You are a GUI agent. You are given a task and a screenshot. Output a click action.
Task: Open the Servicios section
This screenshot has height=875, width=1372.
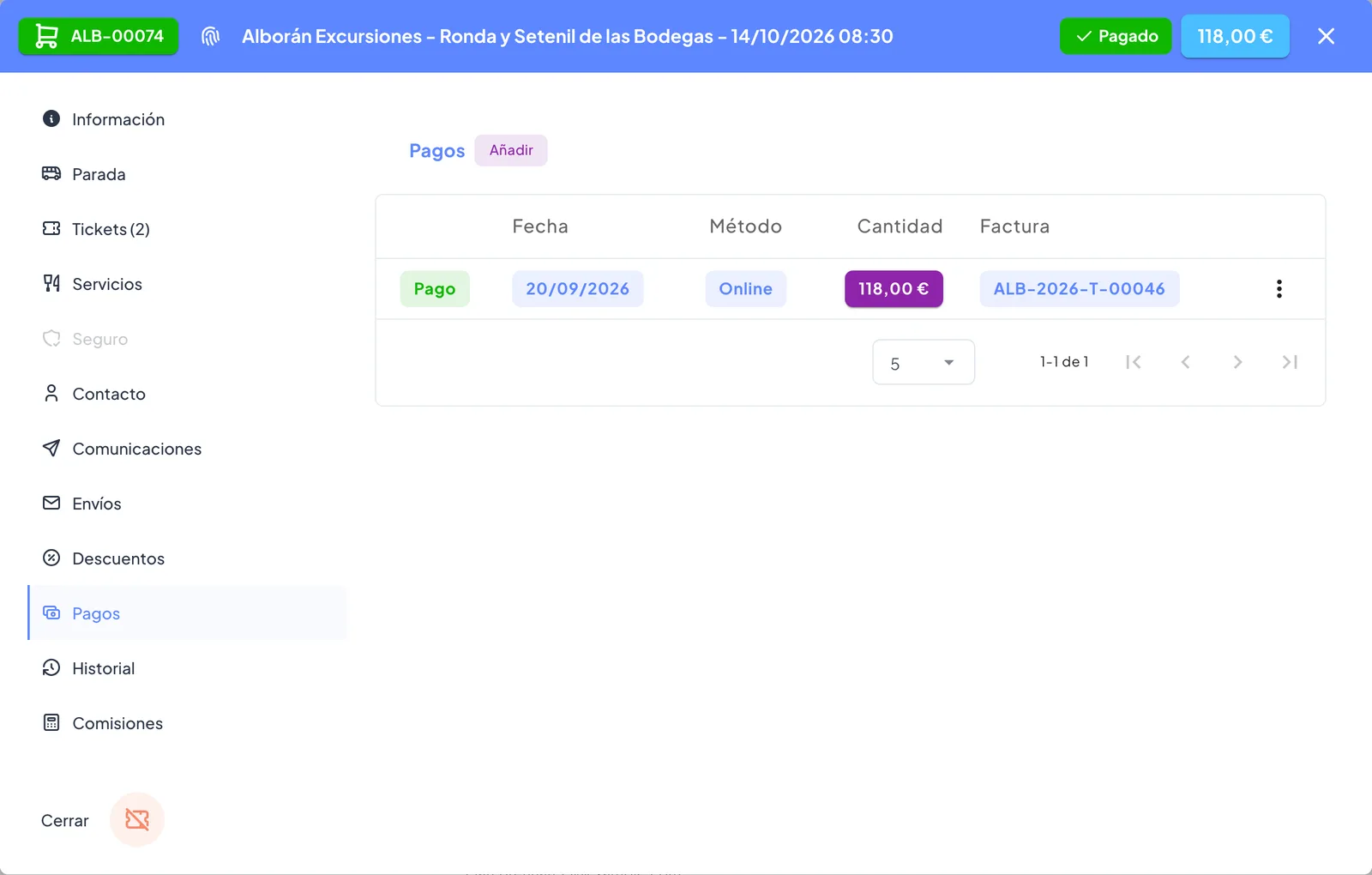(x=188, y=284)
